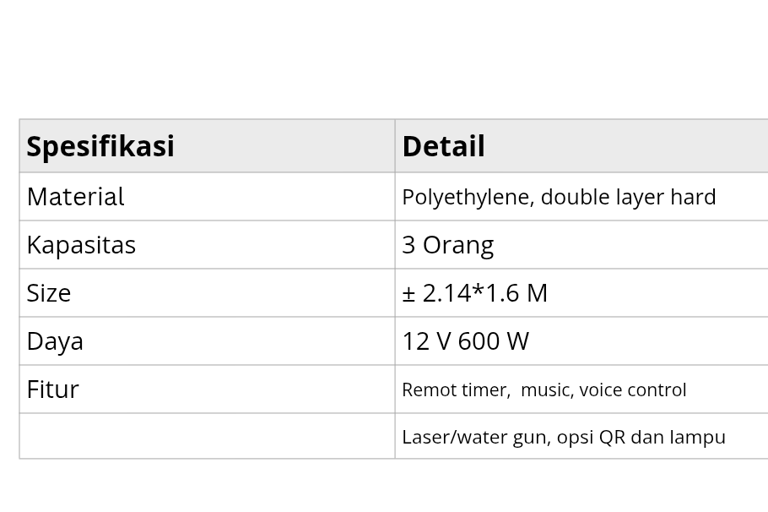
Task: Click the Remot timer, music, voice control text
Action: pos(544,390)
